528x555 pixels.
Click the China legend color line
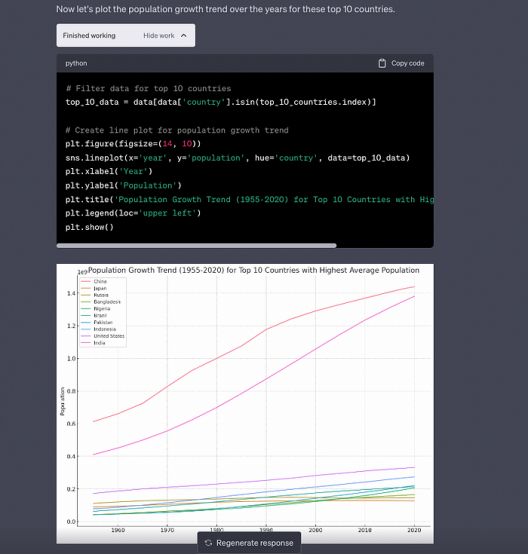(86, 281)
